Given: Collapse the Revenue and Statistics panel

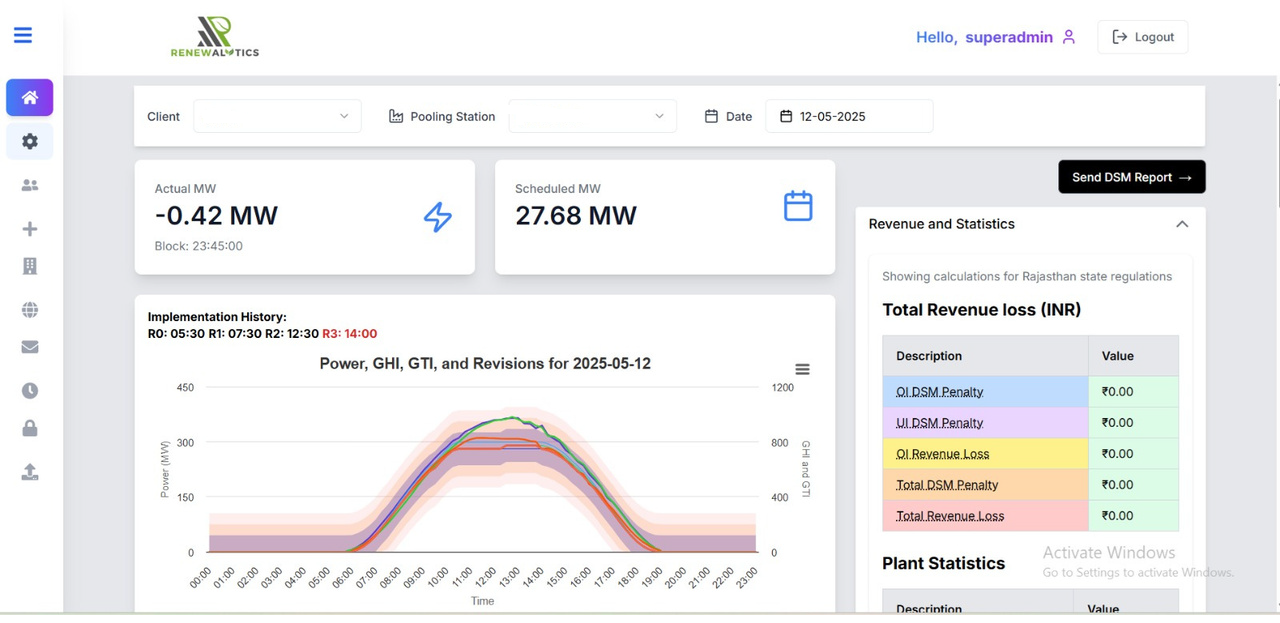Looking at the screenshot, I should pyautogui.click(x=1181, y=224).
